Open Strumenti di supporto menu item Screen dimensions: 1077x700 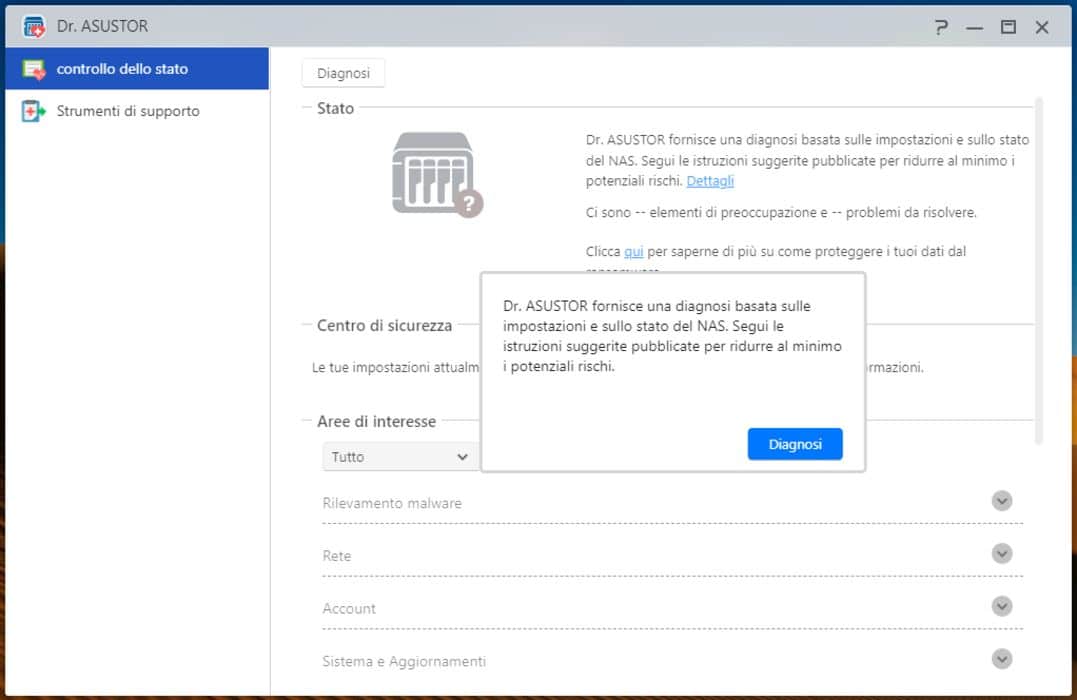(137, 111)
